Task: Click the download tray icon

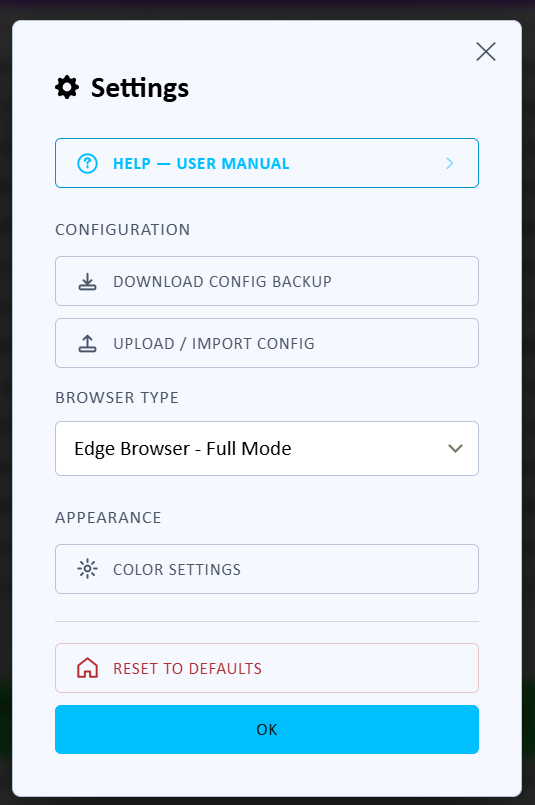Action: (x=87, y=281)
